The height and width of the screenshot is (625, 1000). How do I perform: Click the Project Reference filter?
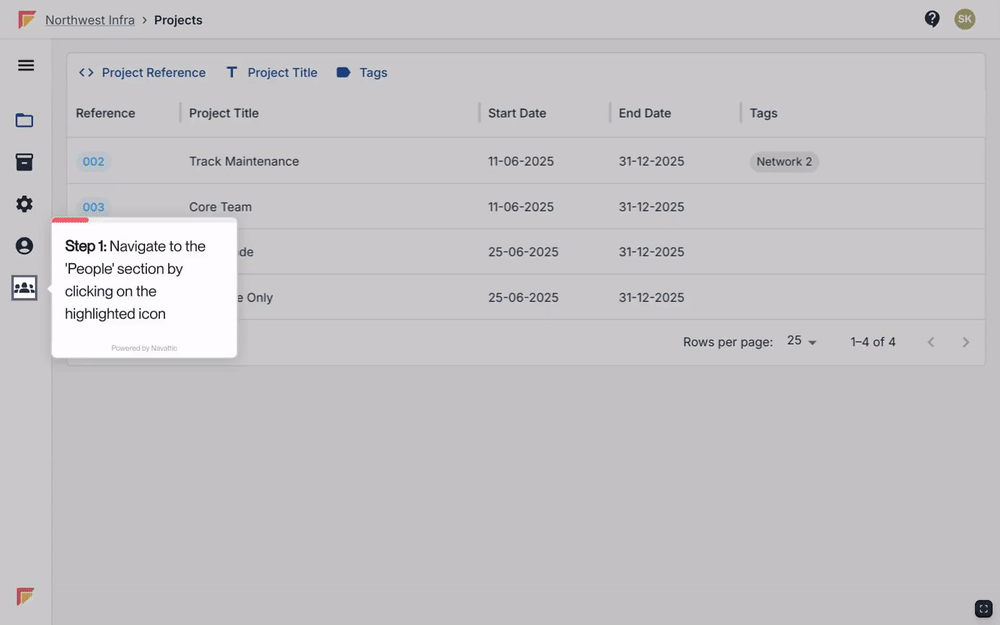pyautogui.click(x=142, y=73)
